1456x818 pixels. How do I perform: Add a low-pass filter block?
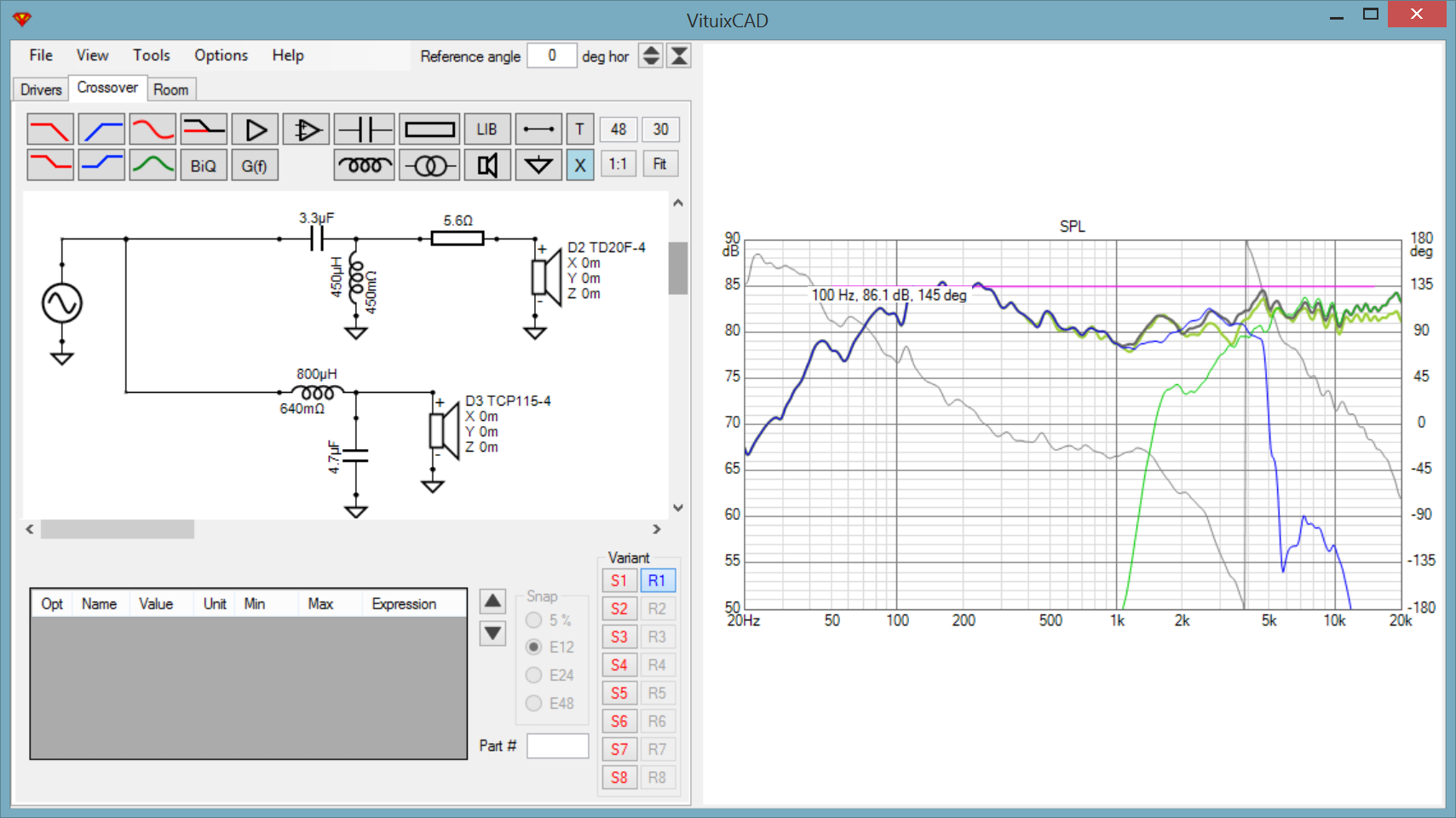point(50,130)
